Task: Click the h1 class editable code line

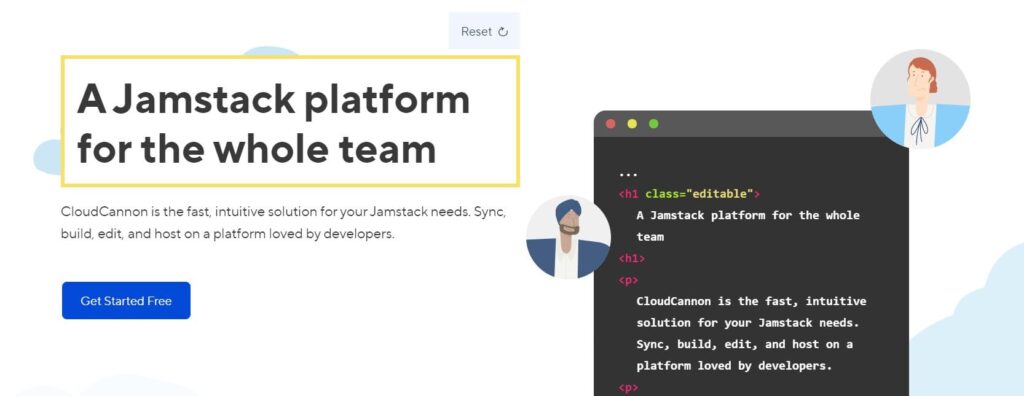Action: 689,194
